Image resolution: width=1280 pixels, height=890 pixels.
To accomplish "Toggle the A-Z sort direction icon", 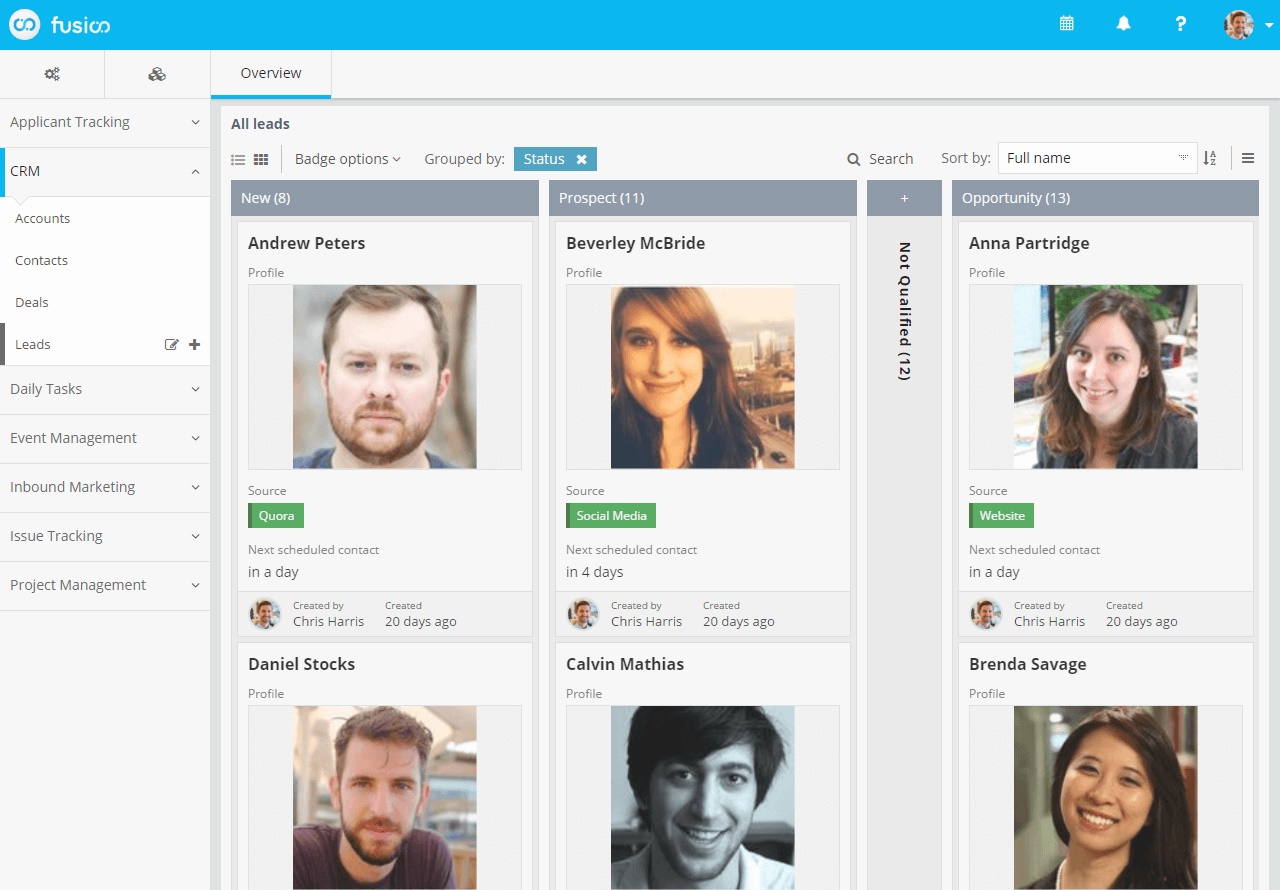I will coord(1210,158).
